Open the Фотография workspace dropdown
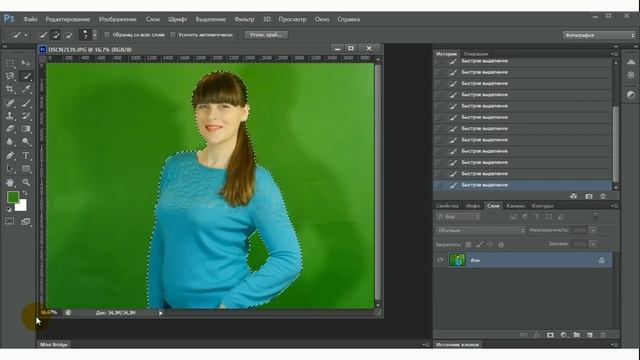Screen dimensions: 640x360 point(599,36)
